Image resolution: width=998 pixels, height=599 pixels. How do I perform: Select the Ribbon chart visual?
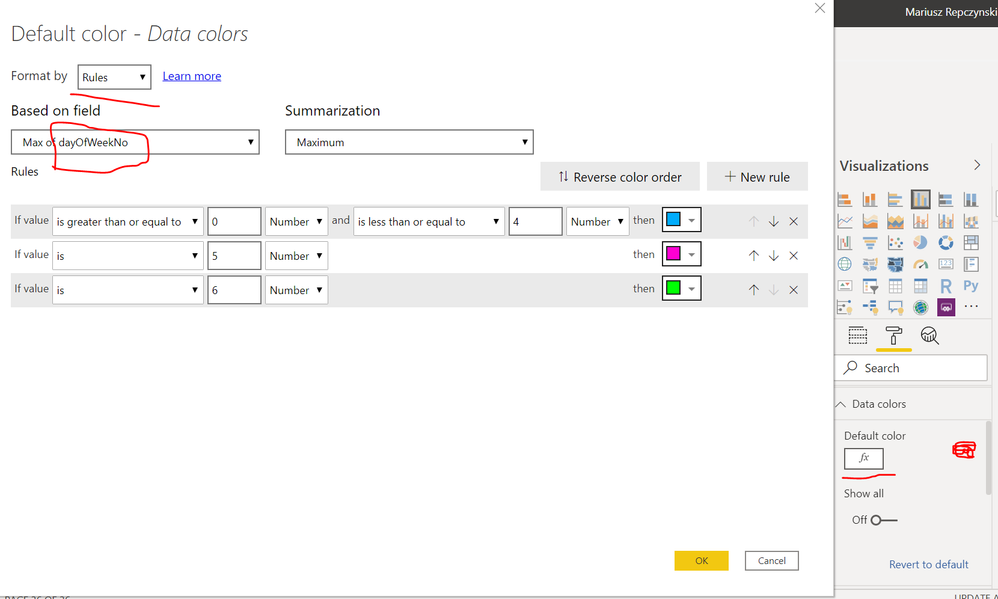coord(971,222)
